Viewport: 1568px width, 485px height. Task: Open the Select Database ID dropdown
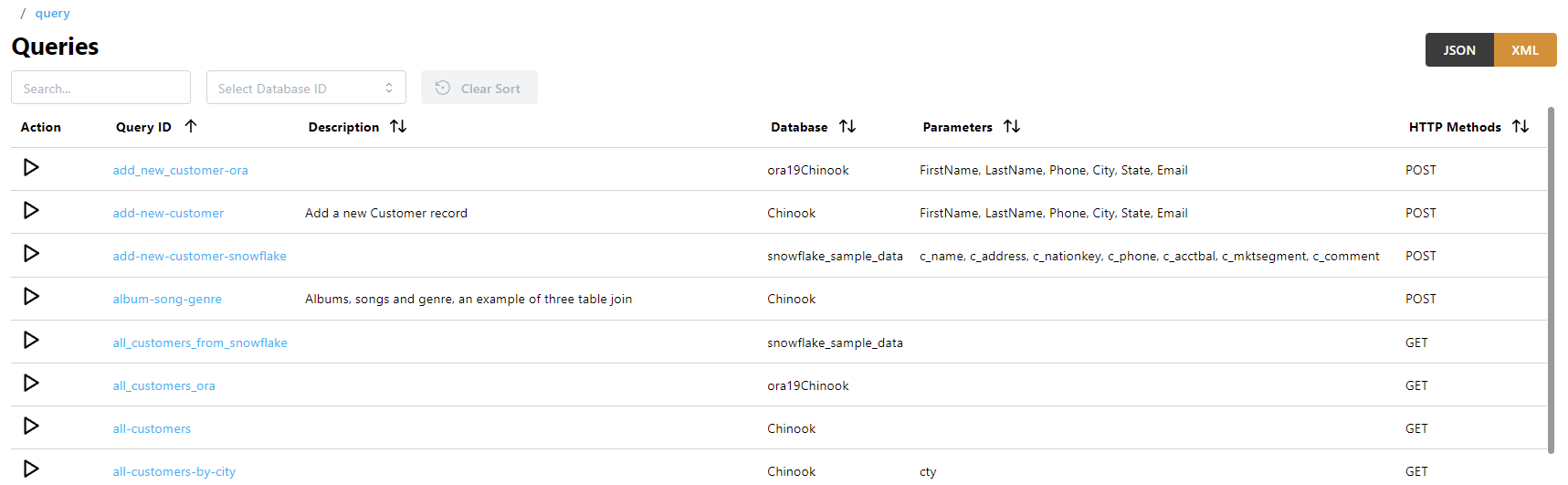pos(306,88)
